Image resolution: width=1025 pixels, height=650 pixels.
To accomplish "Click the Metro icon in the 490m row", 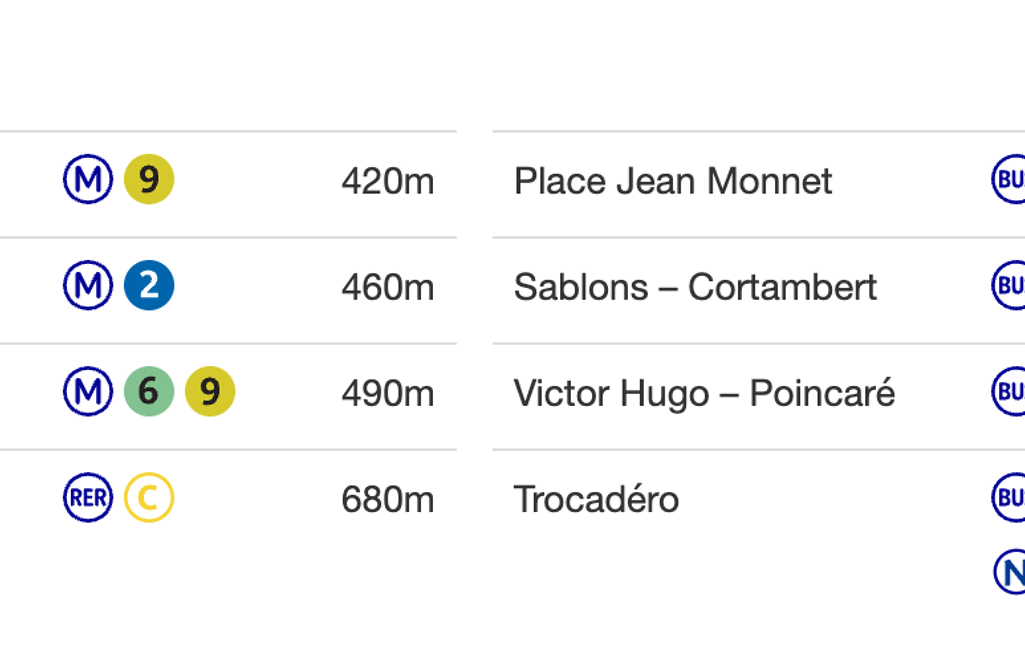I will click(88, 392).
